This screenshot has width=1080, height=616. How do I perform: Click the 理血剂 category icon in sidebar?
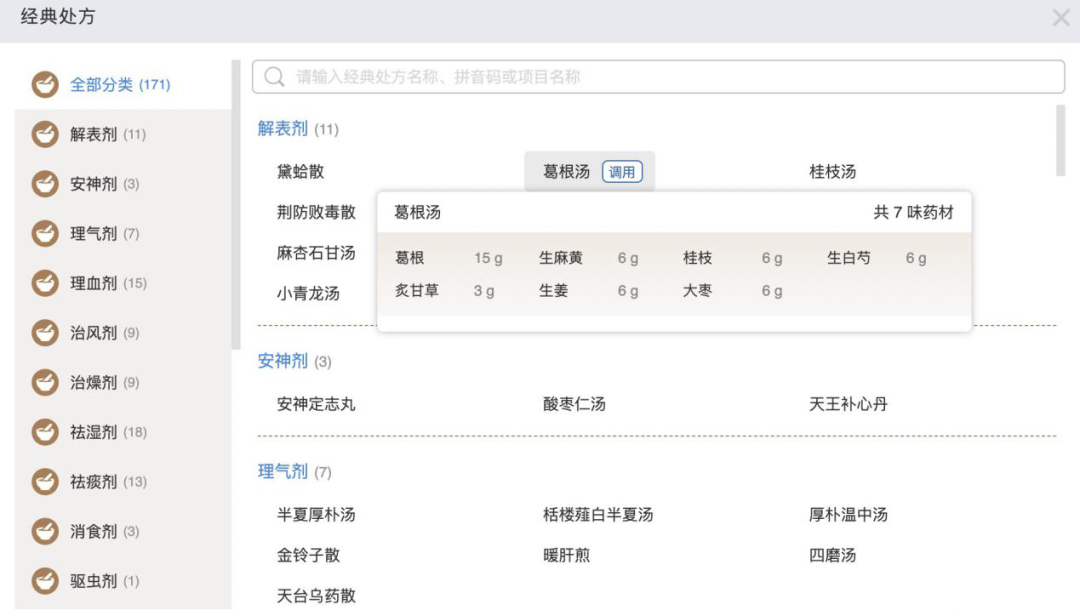coord(45,283)
